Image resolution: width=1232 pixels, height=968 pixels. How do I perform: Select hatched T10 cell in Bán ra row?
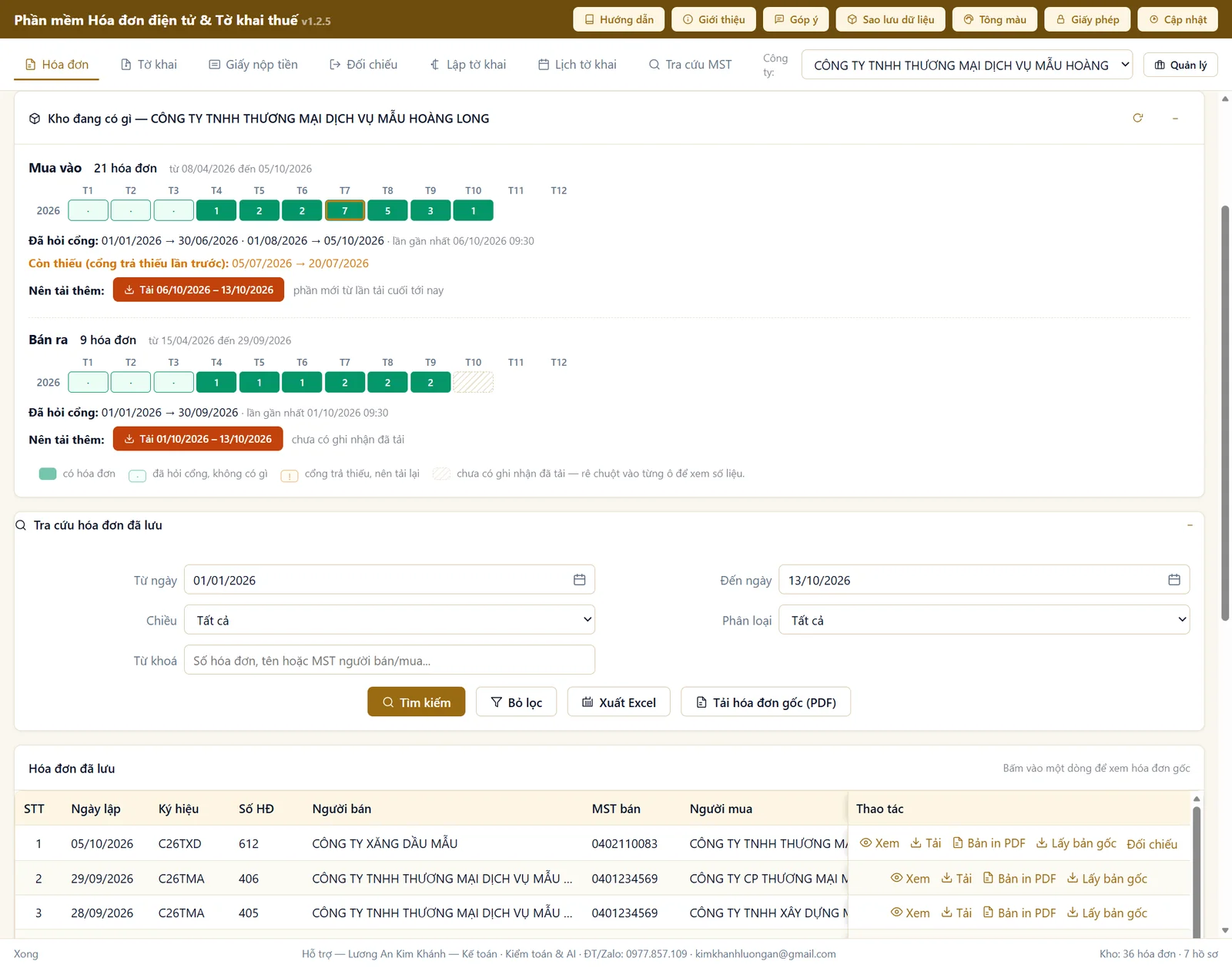tap(473, 382)
